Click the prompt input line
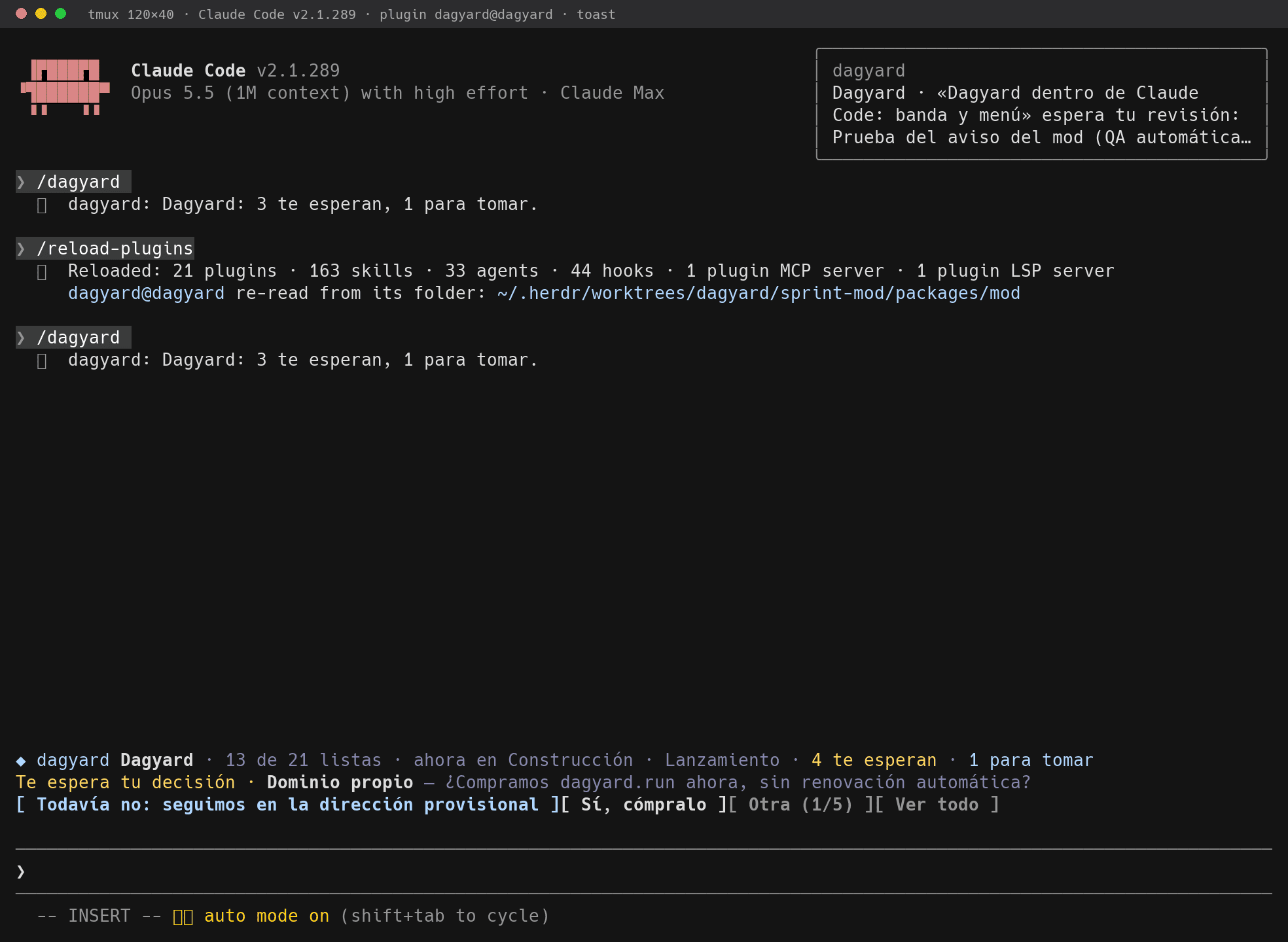The height and width of the screenshot is (942, 1288). [644, 871]
